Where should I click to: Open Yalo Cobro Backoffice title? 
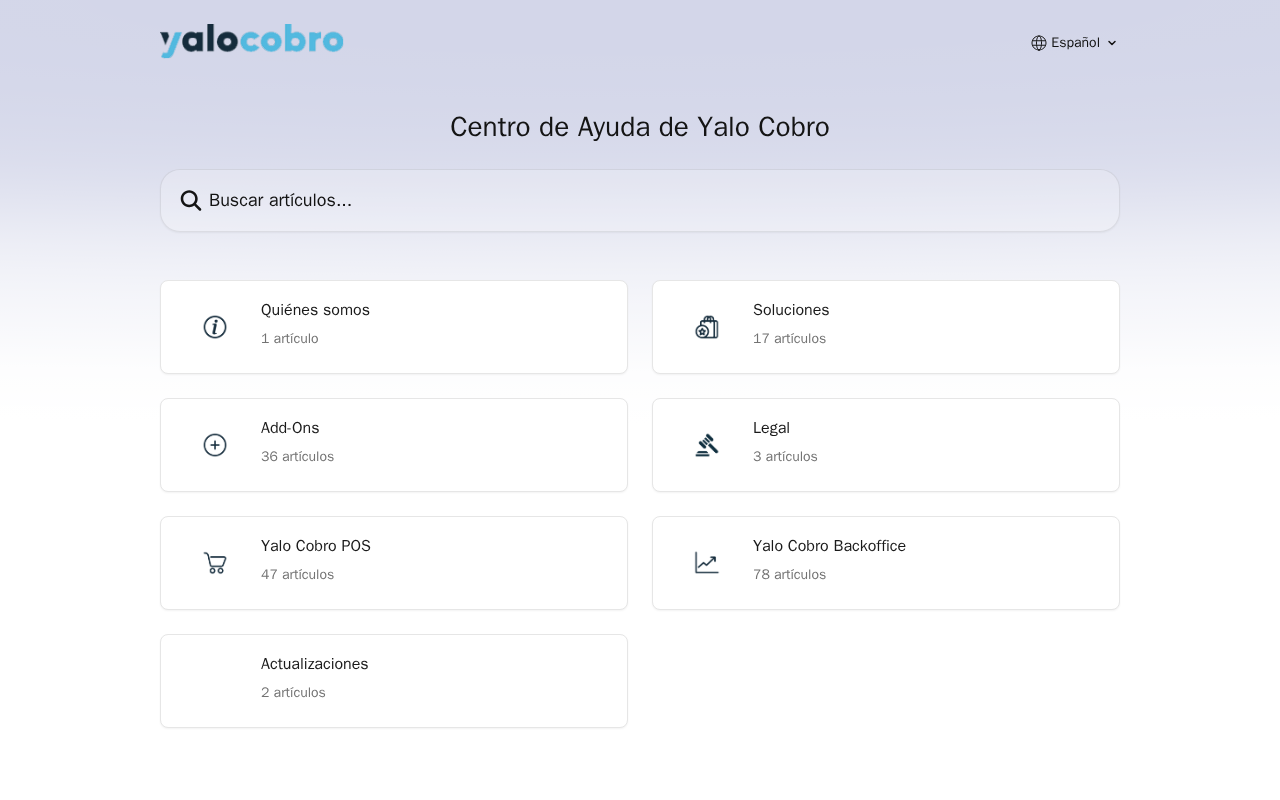(x=829, y=546)
